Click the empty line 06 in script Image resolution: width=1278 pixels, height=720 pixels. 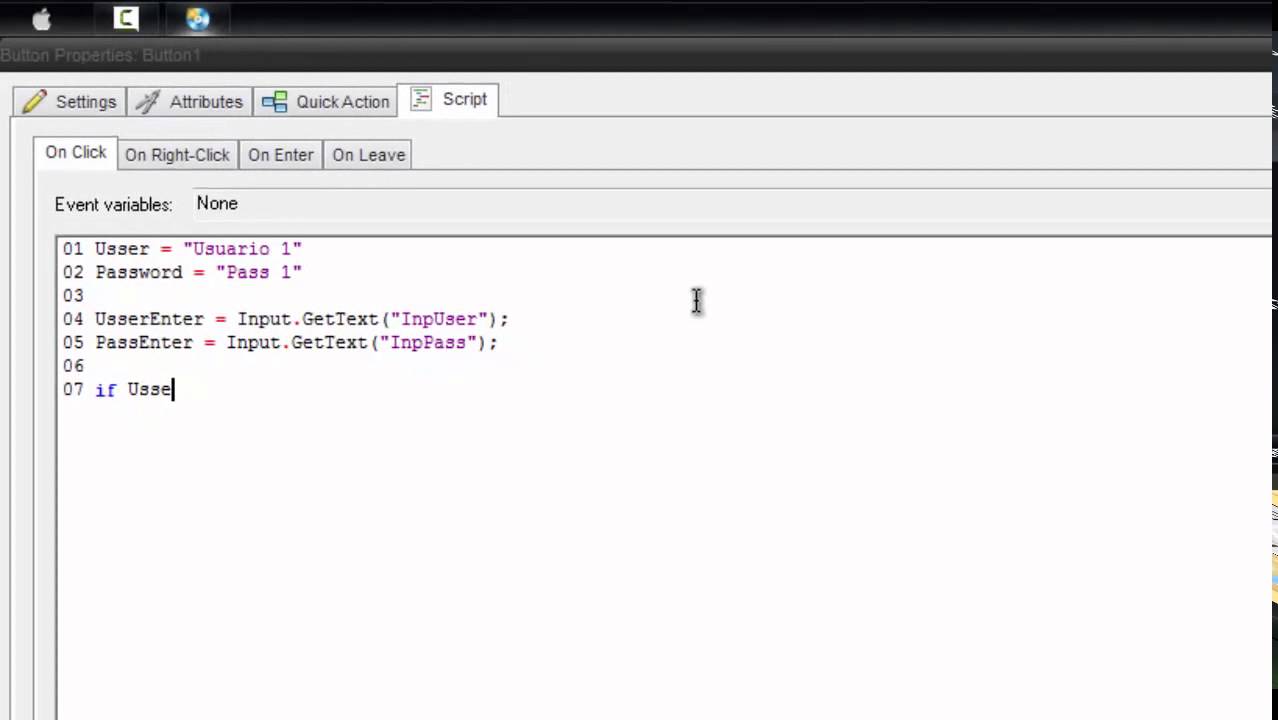[73, 366]
